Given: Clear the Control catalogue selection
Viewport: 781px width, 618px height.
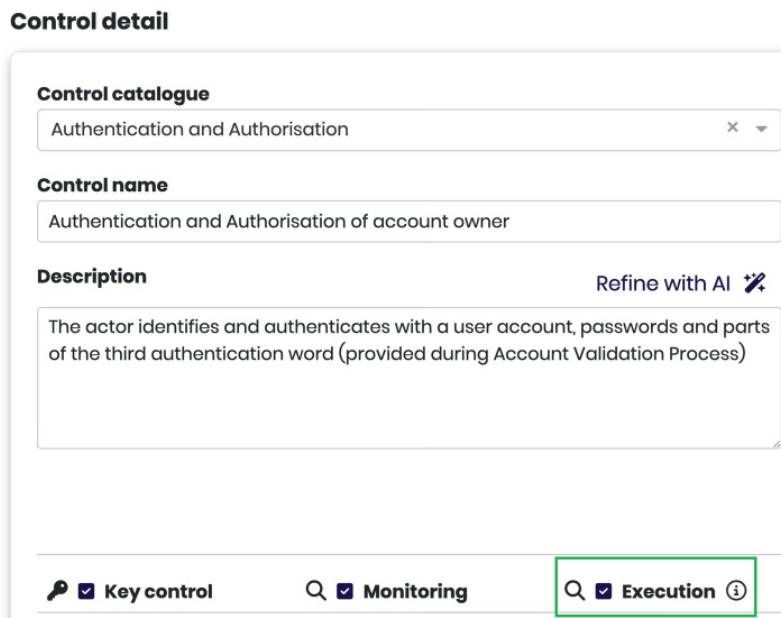Looking at the screenshot, I should coord(732,127).
